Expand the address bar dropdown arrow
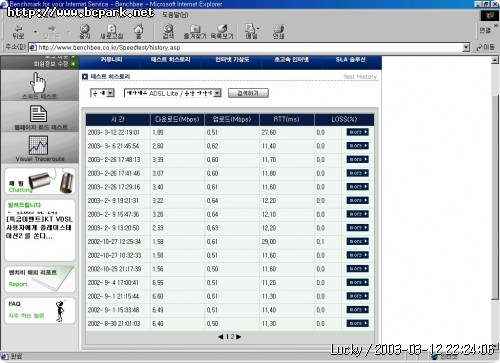 (x=466, y=47)
